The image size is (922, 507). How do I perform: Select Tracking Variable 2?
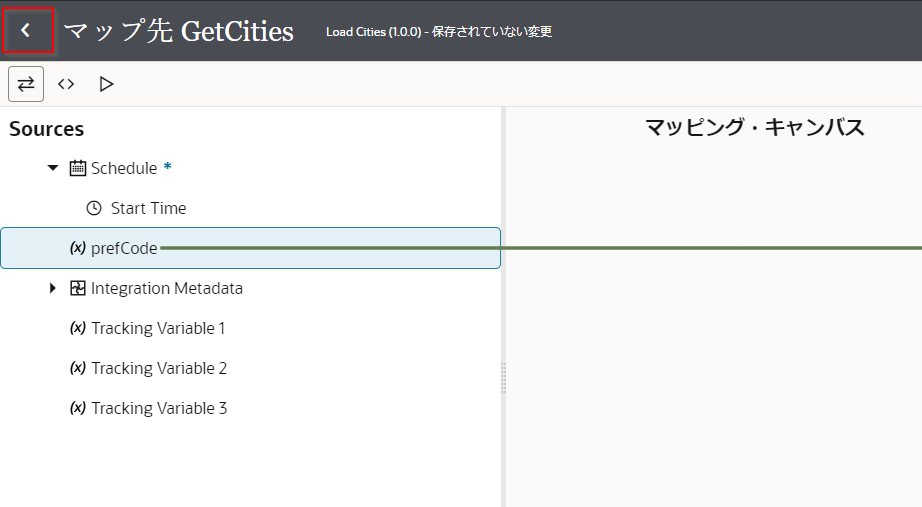(x=159, y=368)
